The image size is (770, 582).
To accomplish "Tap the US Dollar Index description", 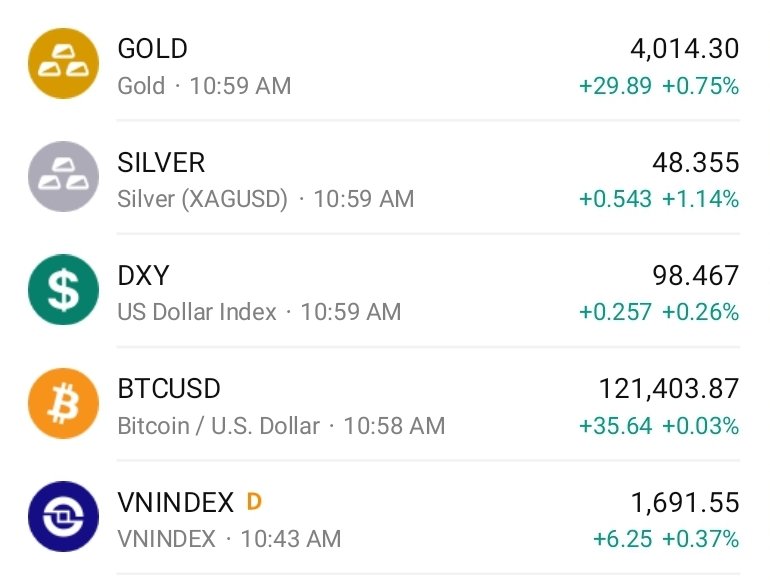I will tap(197, 312).
